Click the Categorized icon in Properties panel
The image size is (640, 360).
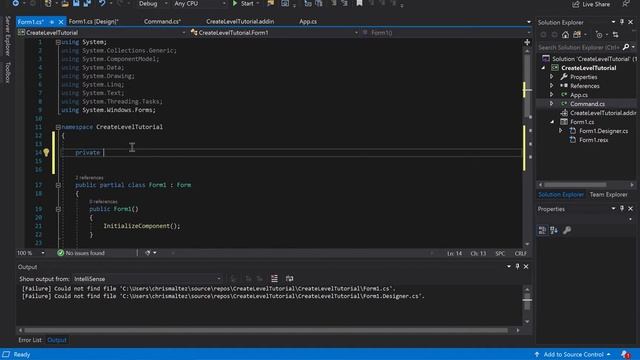[542, 231]
